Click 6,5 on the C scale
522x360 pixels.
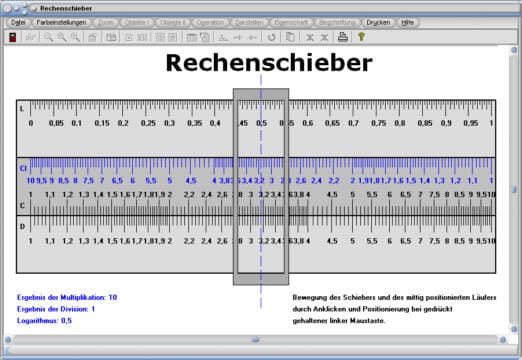[x=405, y=194]
